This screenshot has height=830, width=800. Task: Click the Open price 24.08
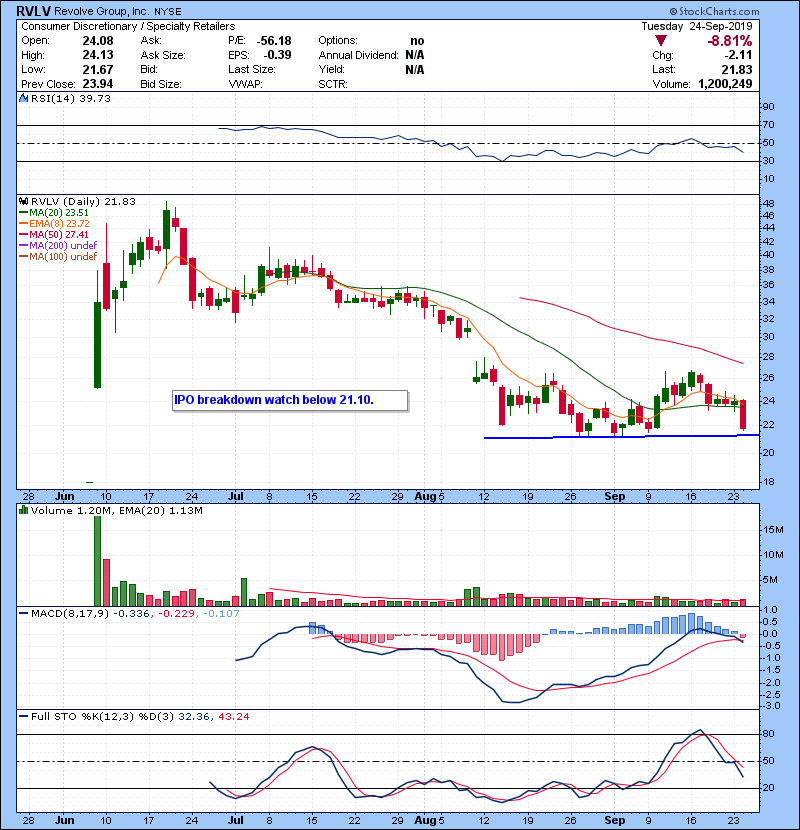(98, 41)
